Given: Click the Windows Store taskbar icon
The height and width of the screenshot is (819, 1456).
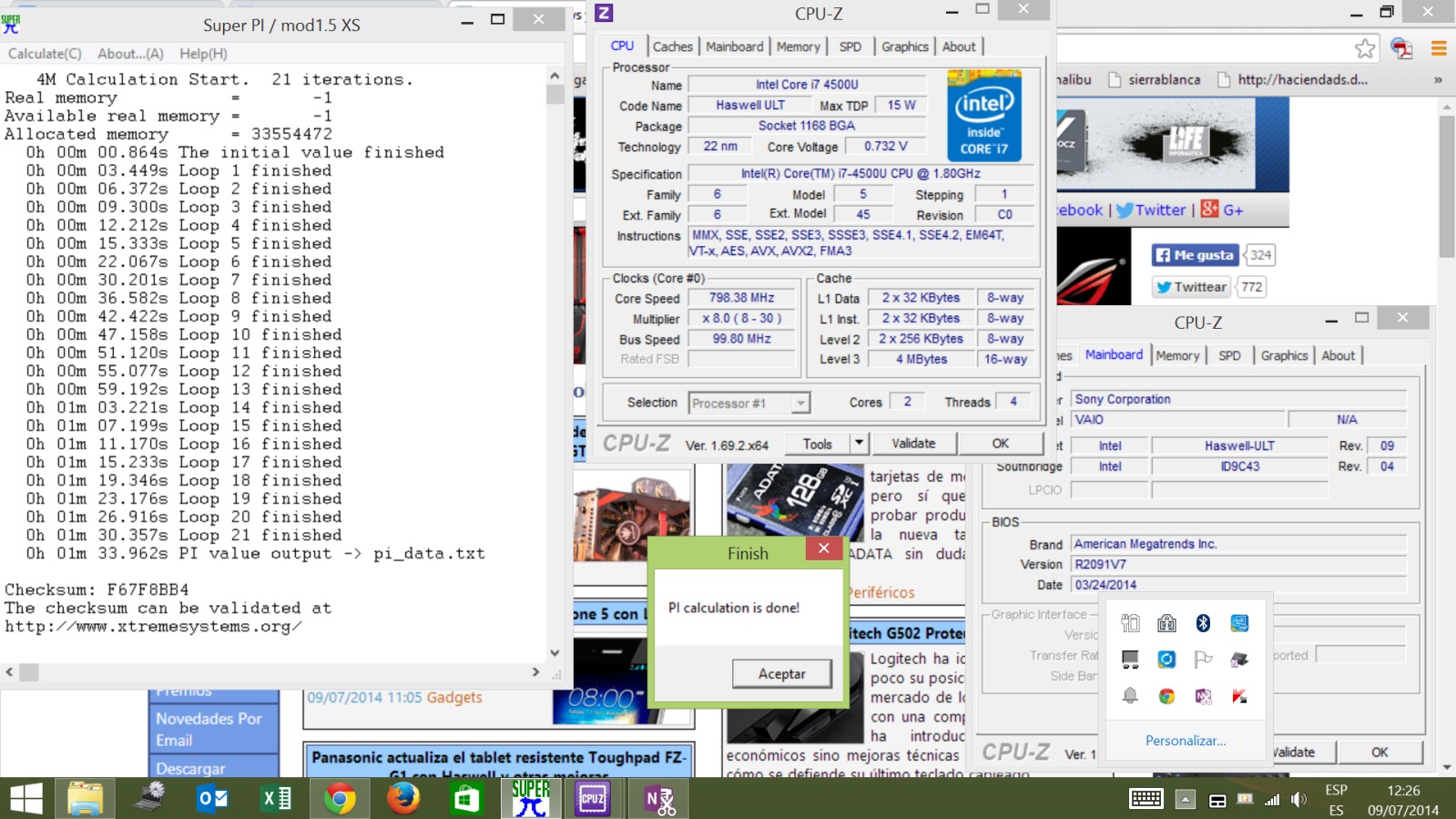Looking at the screenshot, I should (466, 799).
